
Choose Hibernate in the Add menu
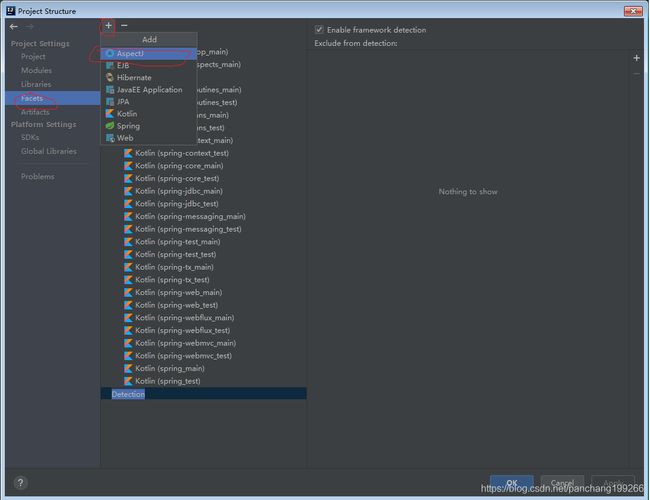148,78
